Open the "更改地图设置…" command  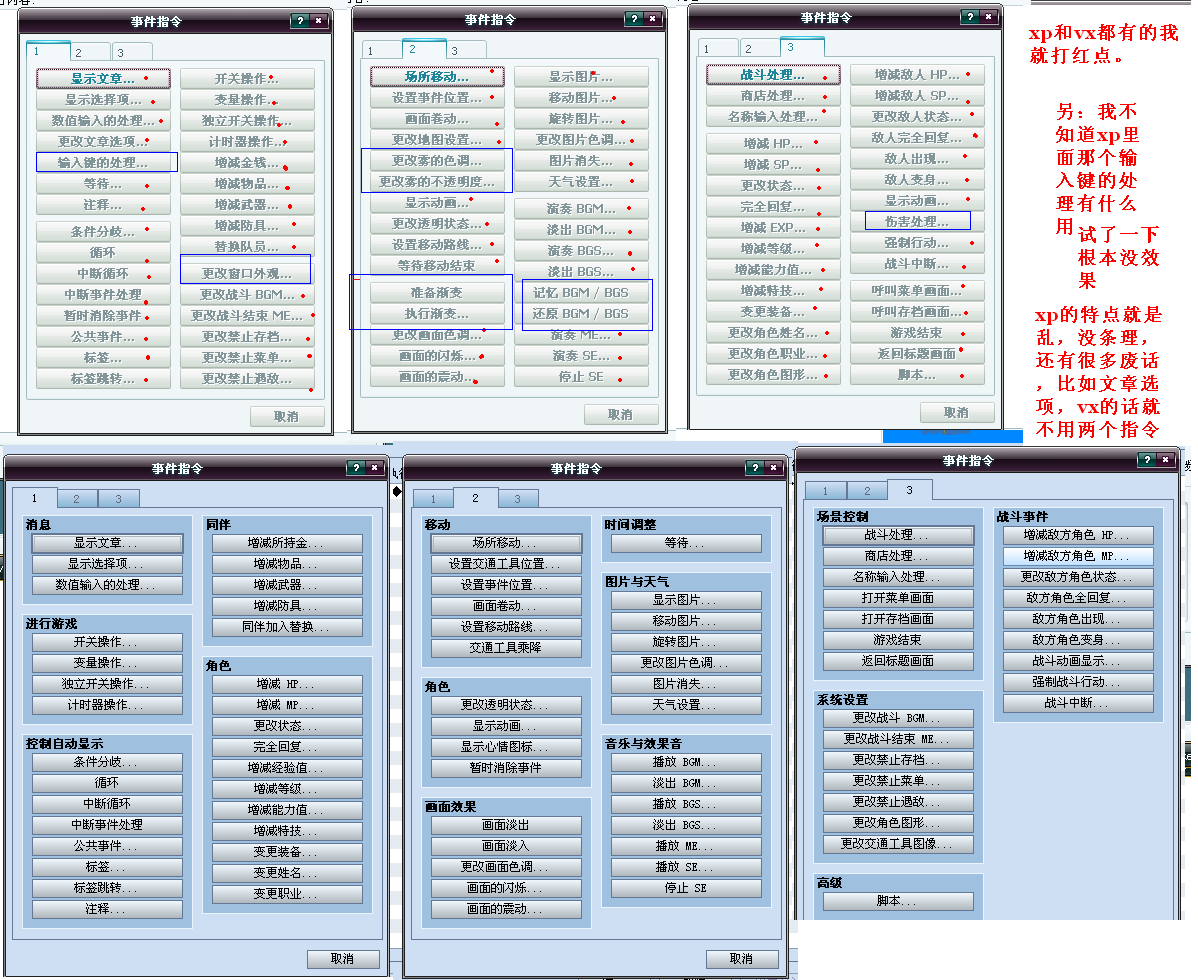pos(437,140)
